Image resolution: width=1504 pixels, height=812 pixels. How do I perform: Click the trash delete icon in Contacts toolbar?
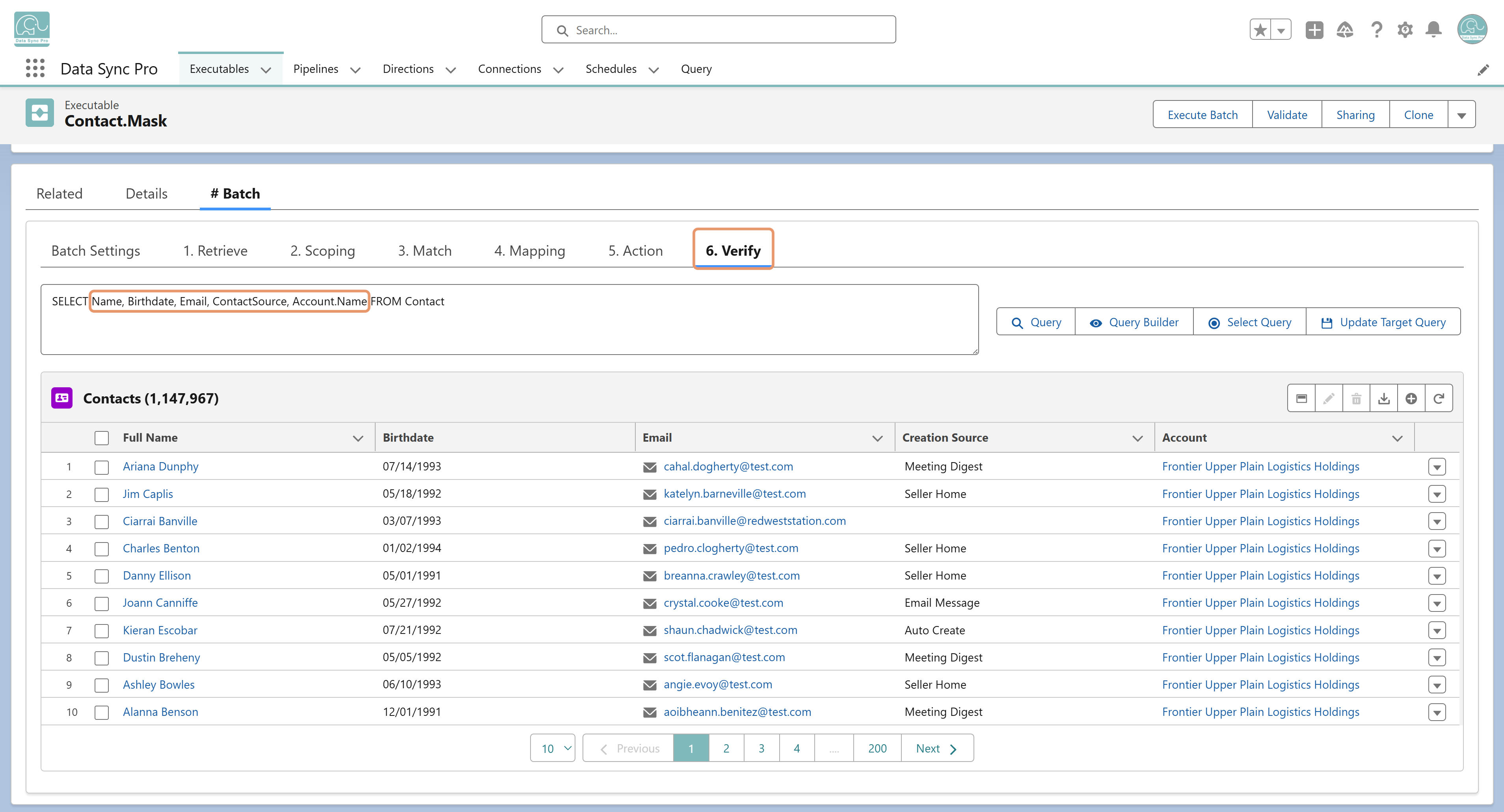coord(1356,399)
